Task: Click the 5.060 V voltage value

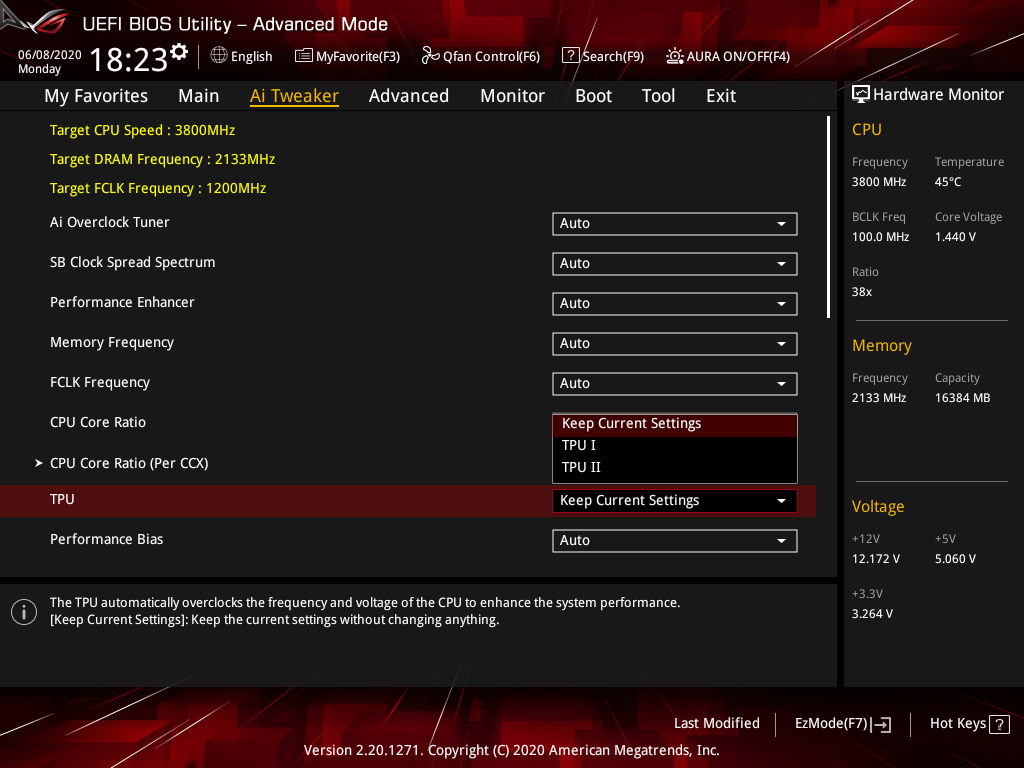Action: point(955,559)
